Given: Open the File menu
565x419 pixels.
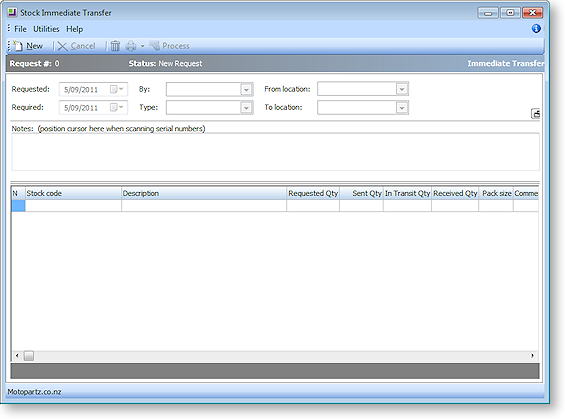Looking at the screenshot, I should 20,29.
